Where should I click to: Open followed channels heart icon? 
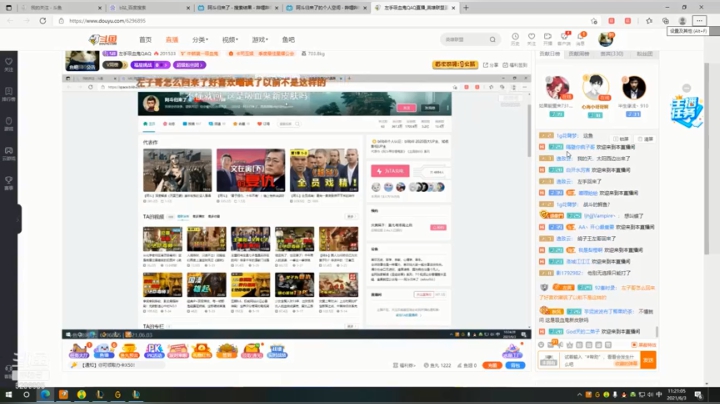coord(531,39)
